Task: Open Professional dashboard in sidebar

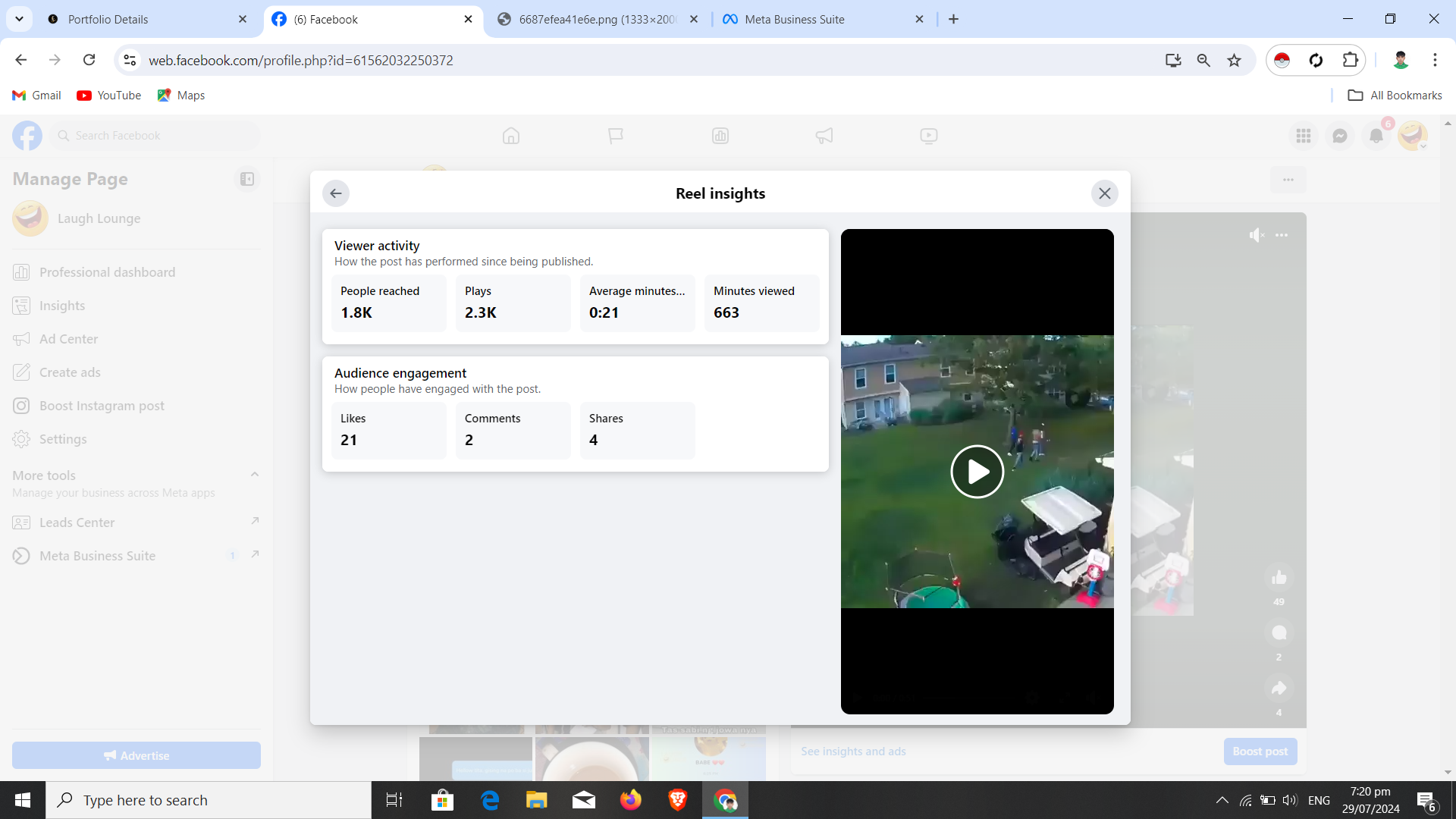Action: 136,272
